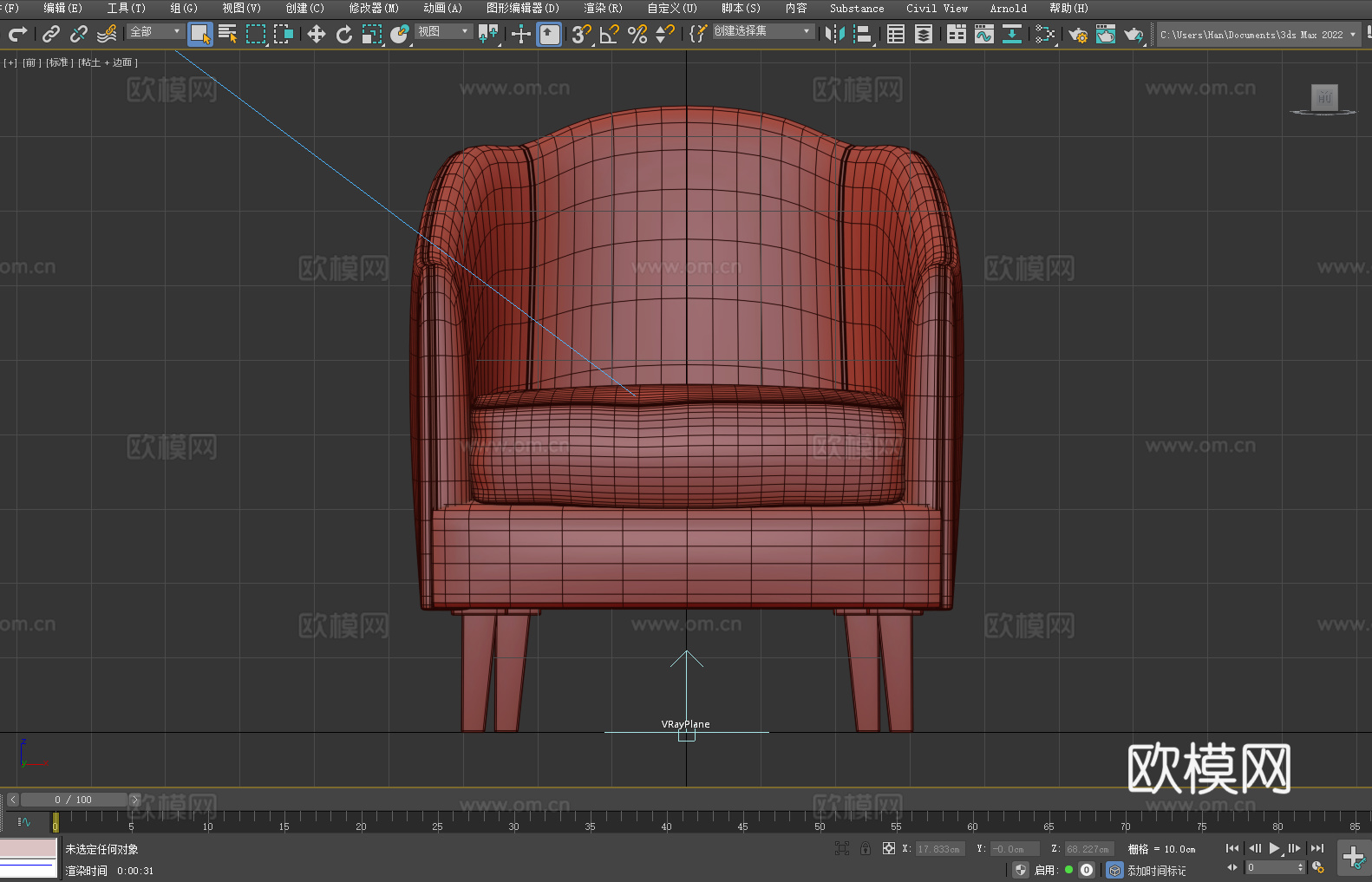Viewport: 1372px width, 882px height.
Task: Click the Mirror tool
Action: (x=835, y=34)
